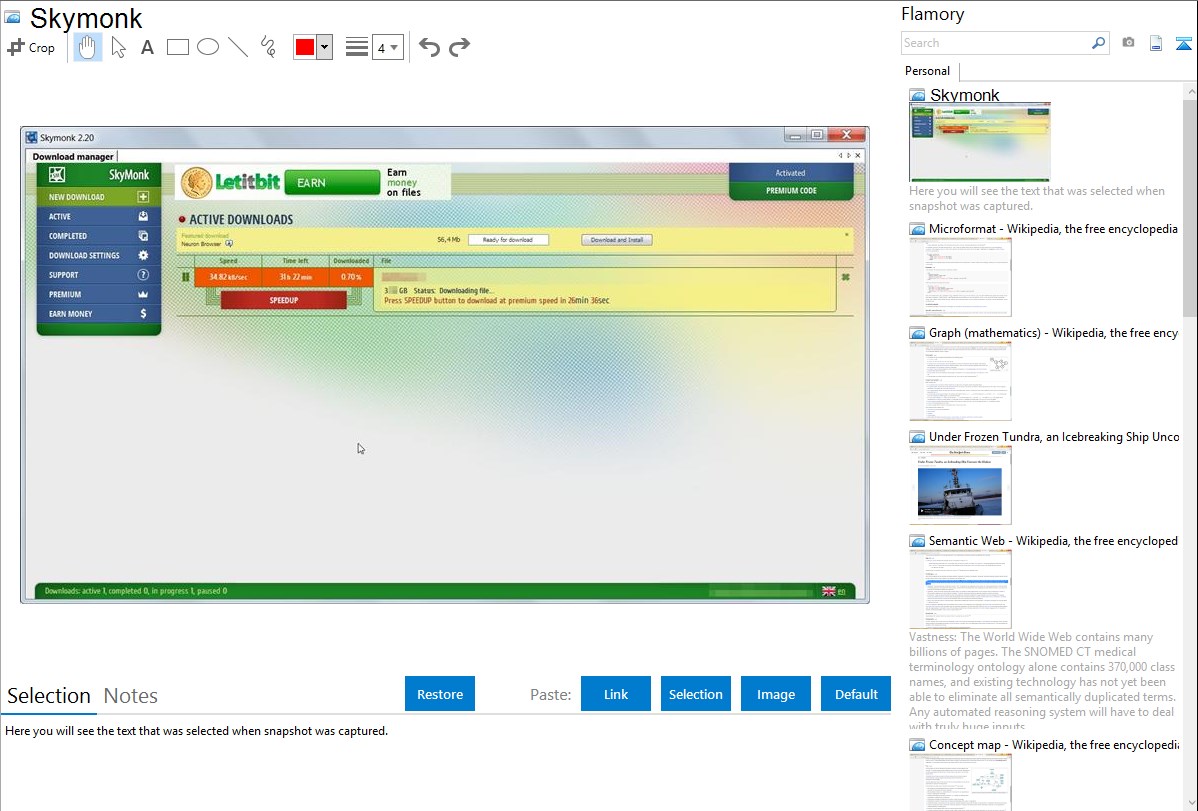The width and height of the screenshot is (1198, 811).
Task: Open Support in SkyMonk sidebar
Action: click(99, 275)
